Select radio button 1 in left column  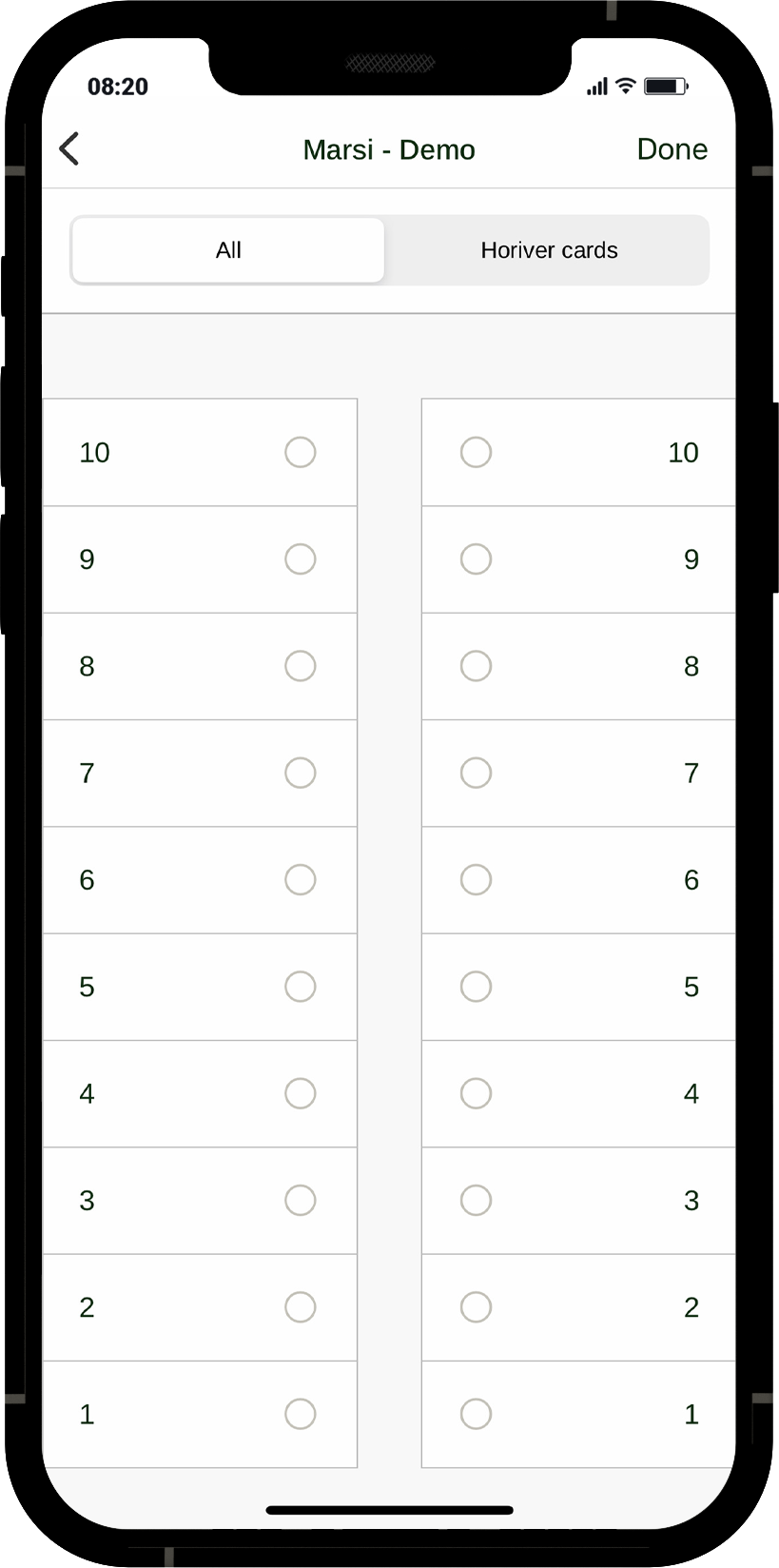point(301,1414)
